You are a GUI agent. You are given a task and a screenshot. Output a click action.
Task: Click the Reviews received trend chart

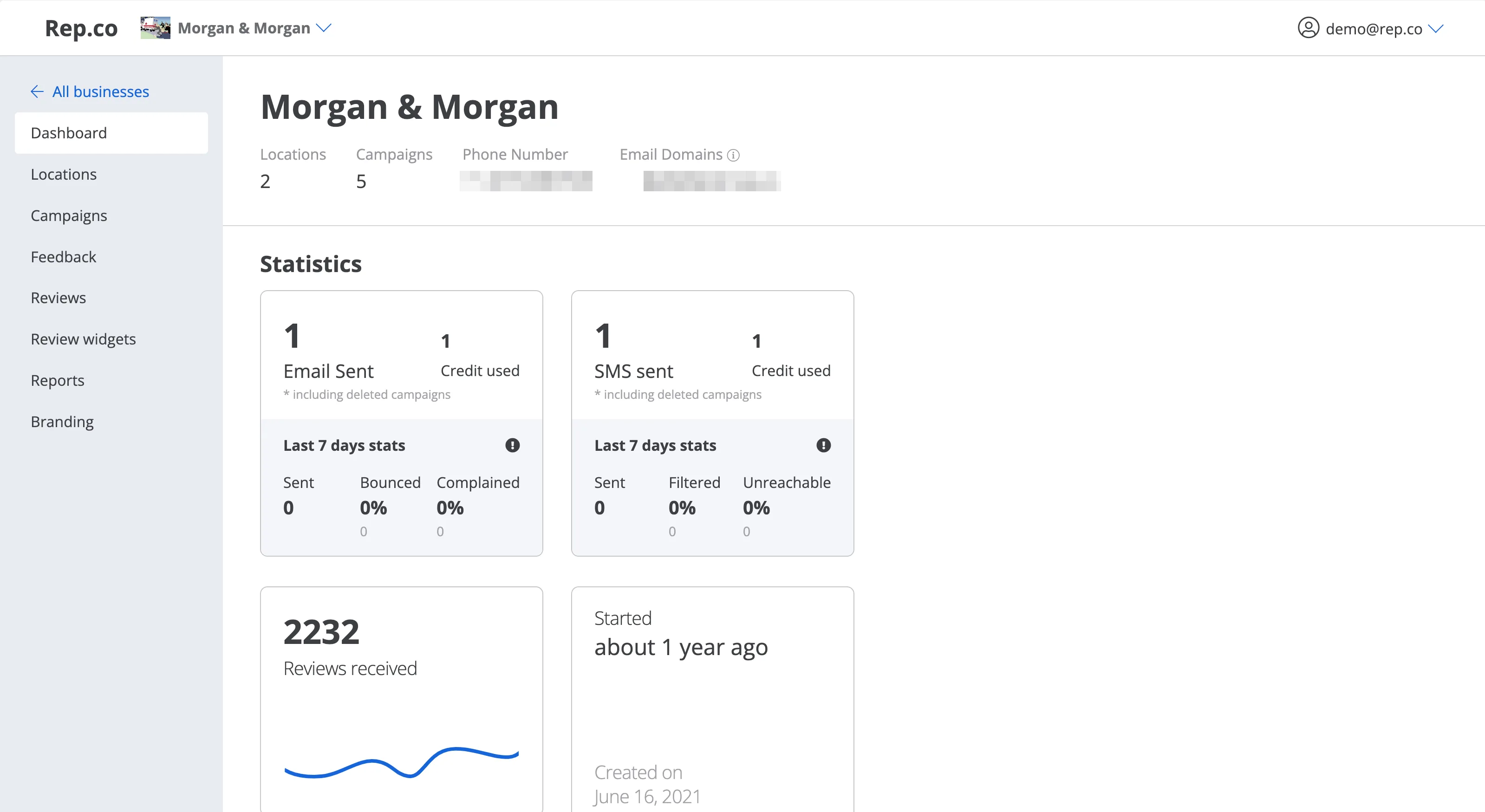(401, 762)
